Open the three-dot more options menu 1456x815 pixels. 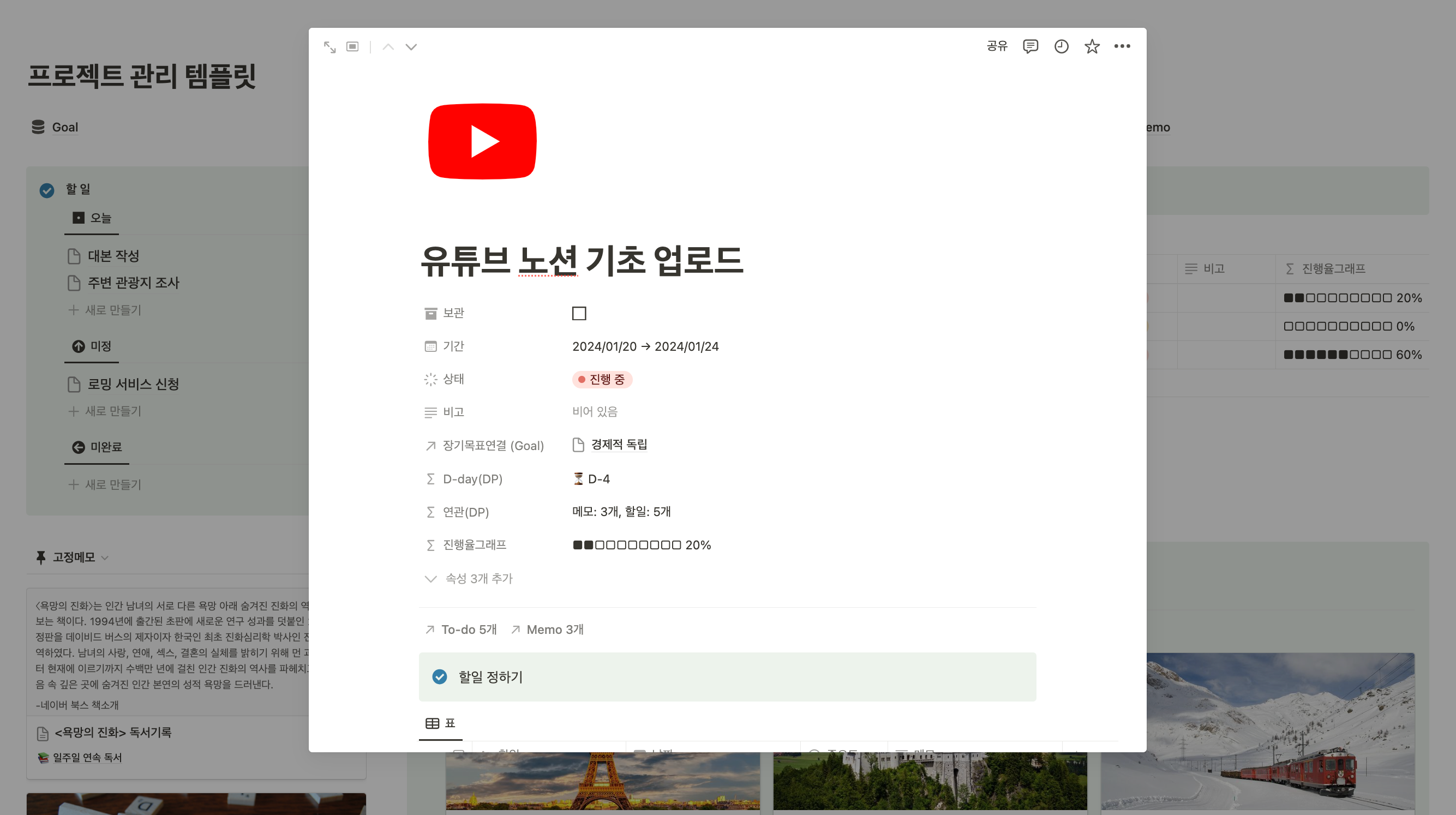[1122, 46]
